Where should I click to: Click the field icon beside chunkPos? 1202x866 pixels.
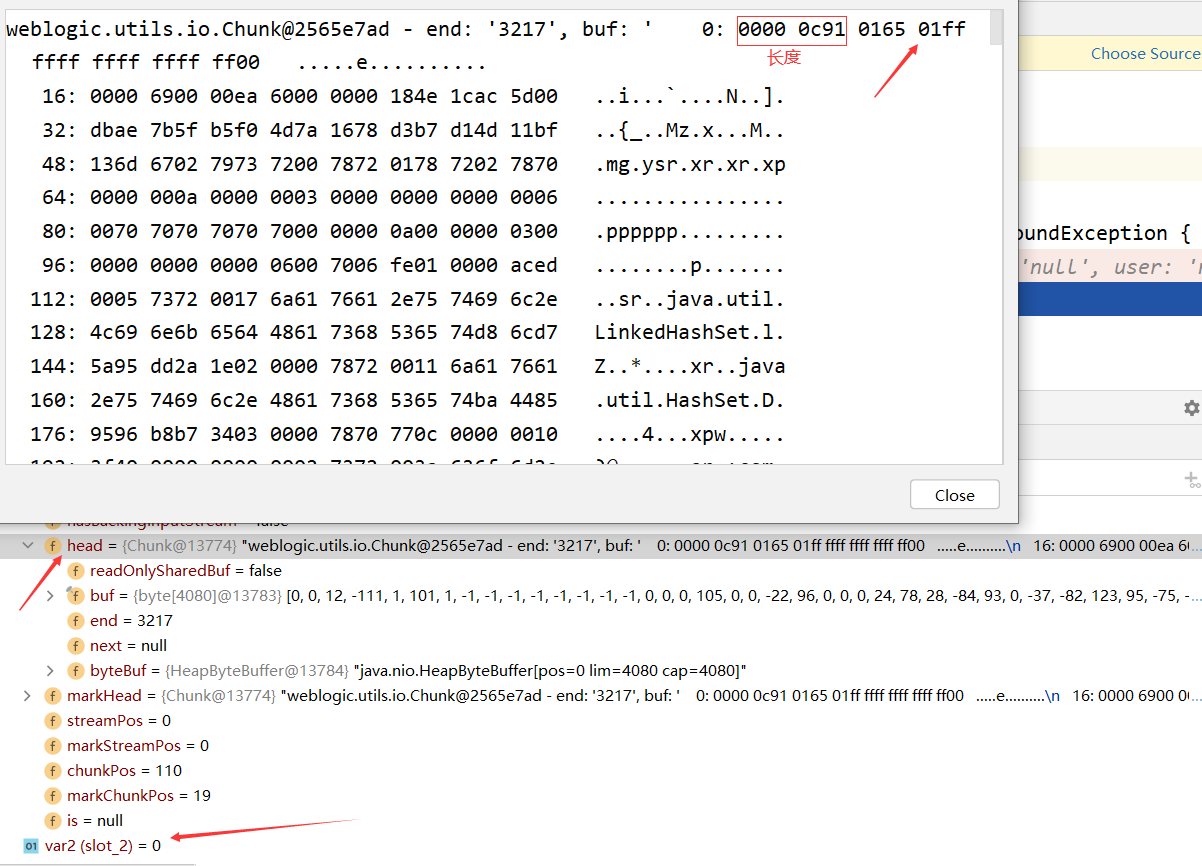pyautogui.click(x=52, y=771)
